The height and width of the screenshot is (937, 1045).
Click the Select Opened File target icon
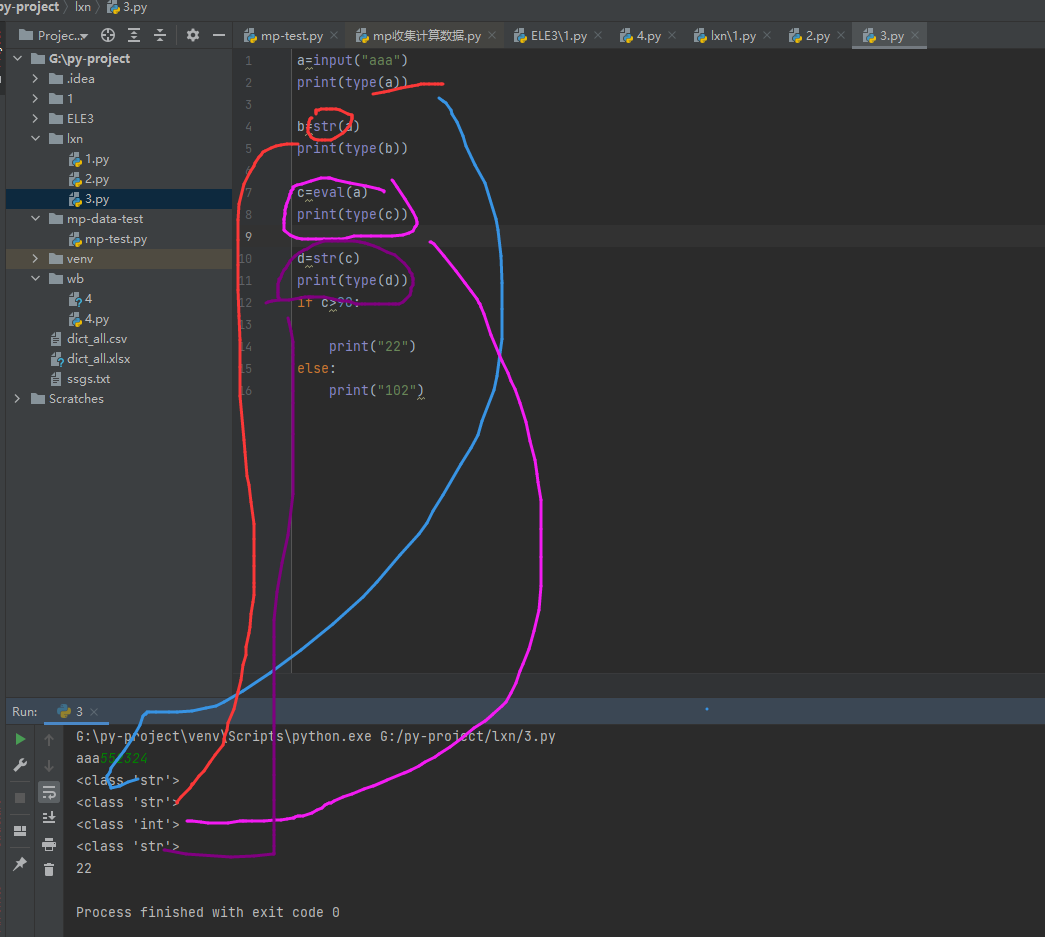[x=108, y=35]
